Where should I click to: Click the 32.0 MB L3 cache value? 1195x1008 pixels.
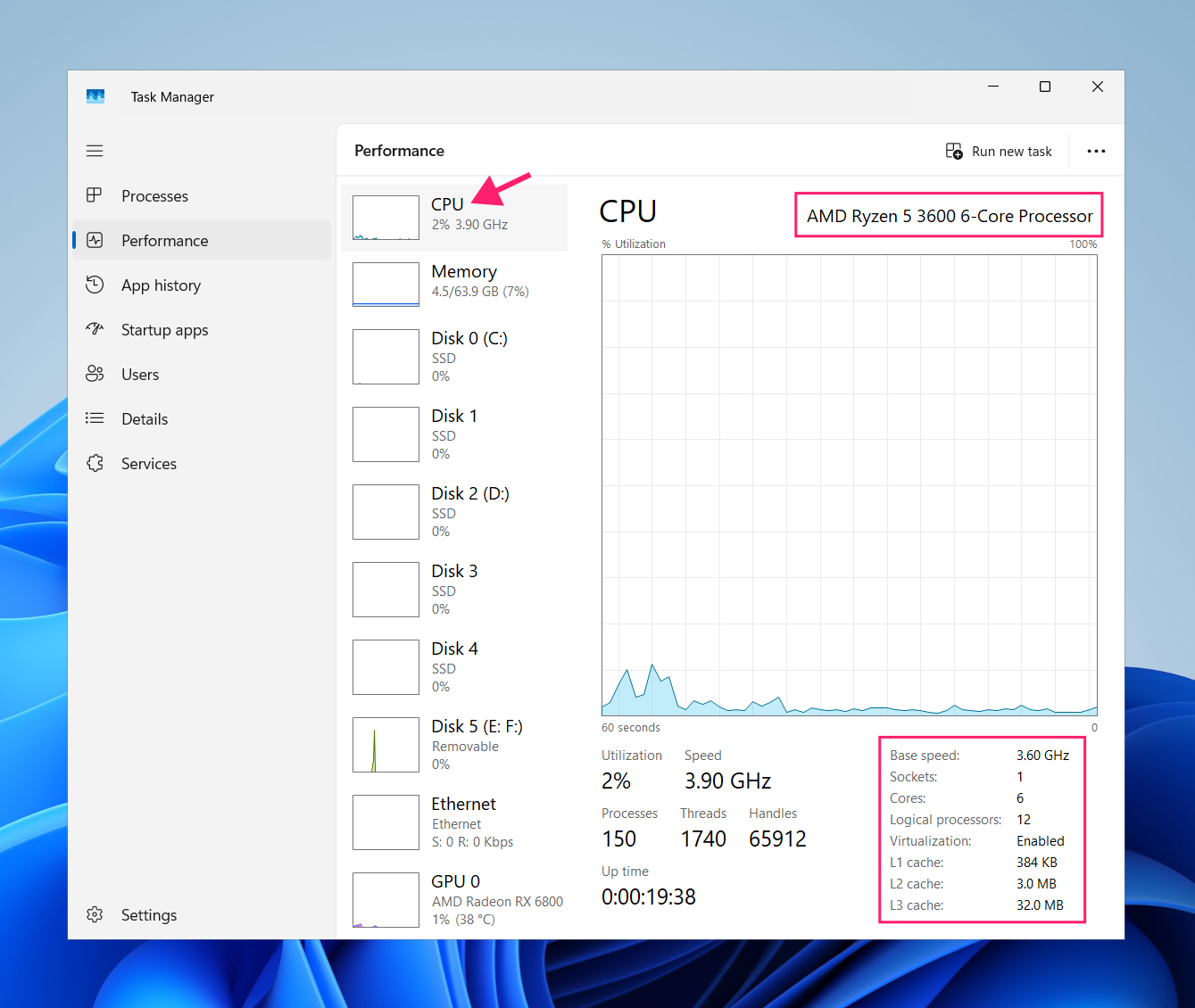(x=1040, y=905)
